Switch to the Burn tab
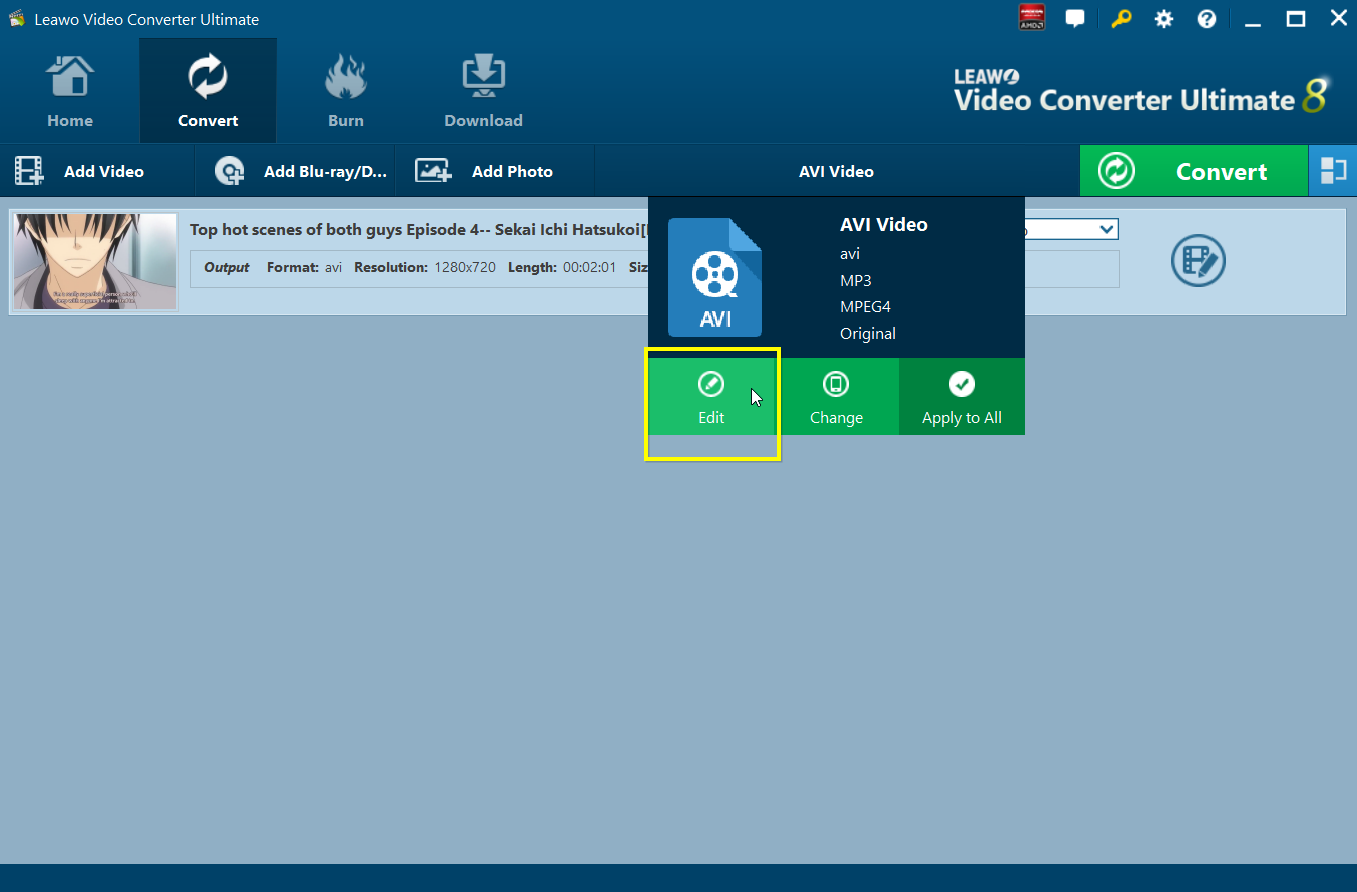 (346, 92)
